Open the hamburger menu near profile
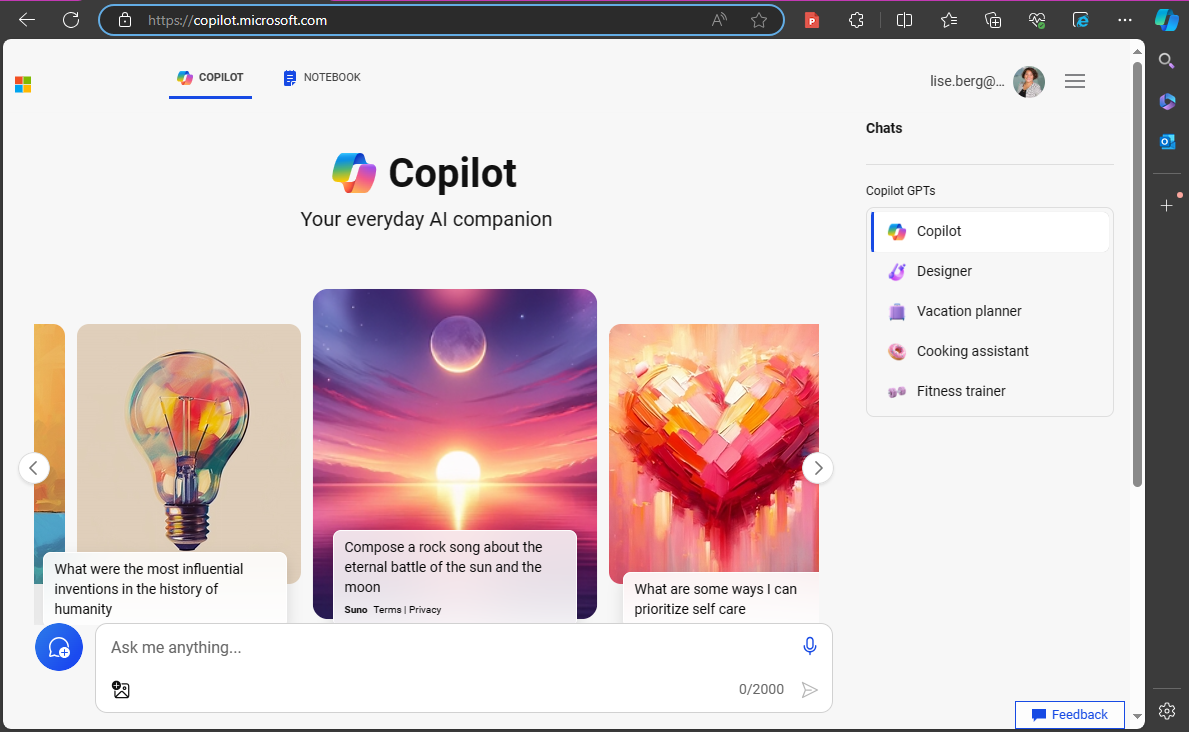This screenshot has height=732, width=1189. point(1075,82)
